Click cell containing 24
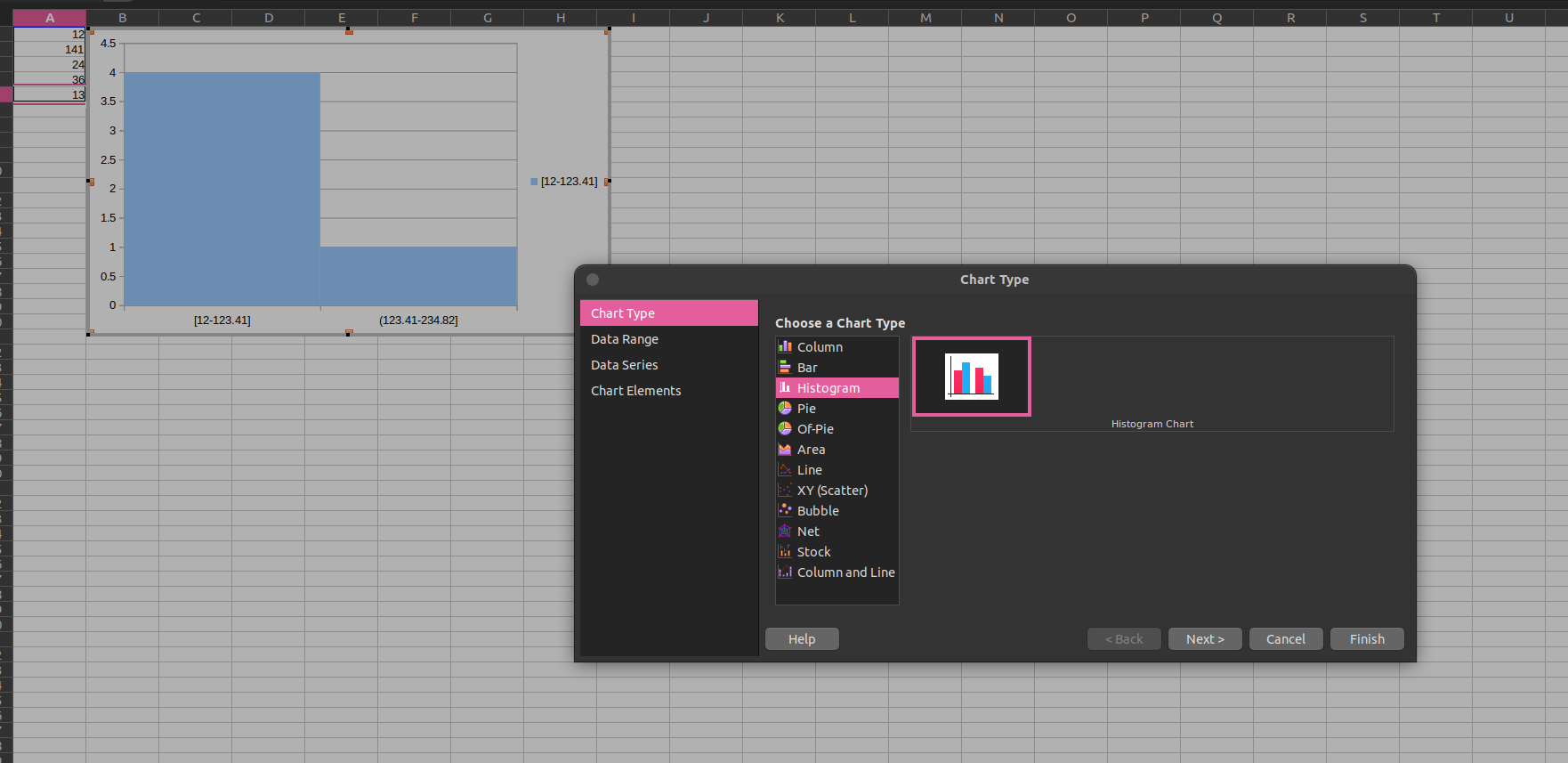1568x763 pixels. point(50,64)
